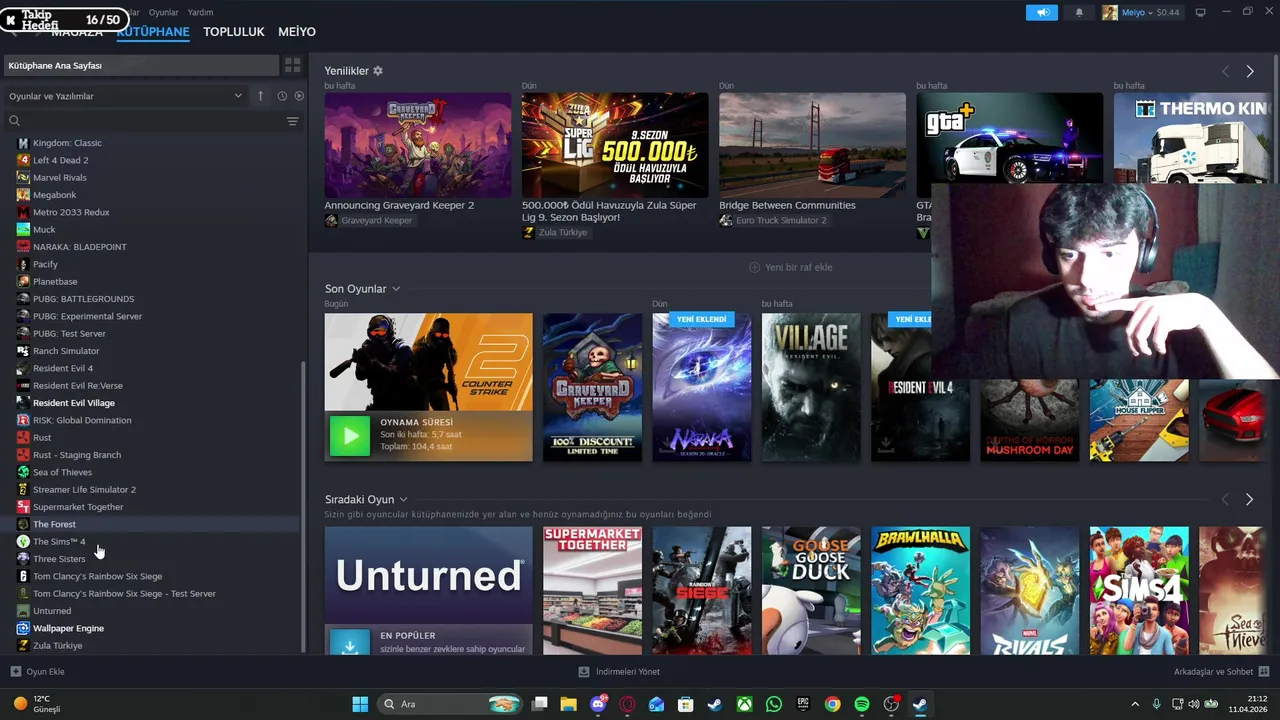
Task: Click the library search magnifier icon
Action: click(14, 121)
